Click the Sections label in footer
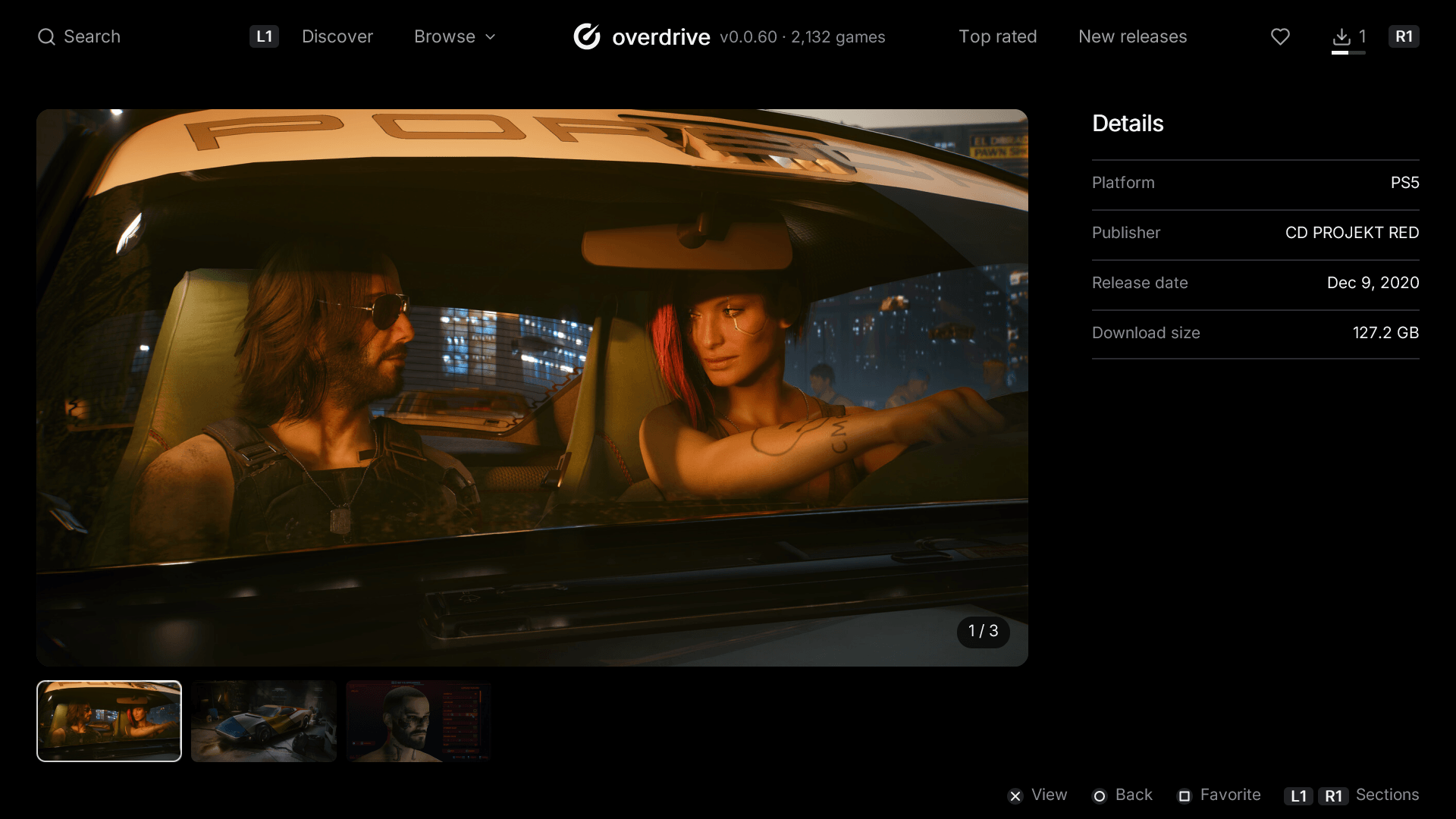The height and width of the screenshot is (819, 1456). coord(1387,795)
